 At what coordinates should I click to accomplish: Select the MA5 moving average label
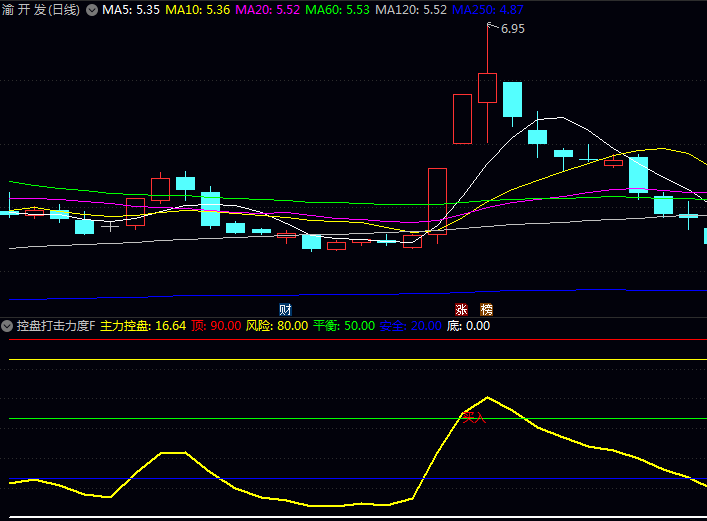[131, 10]
